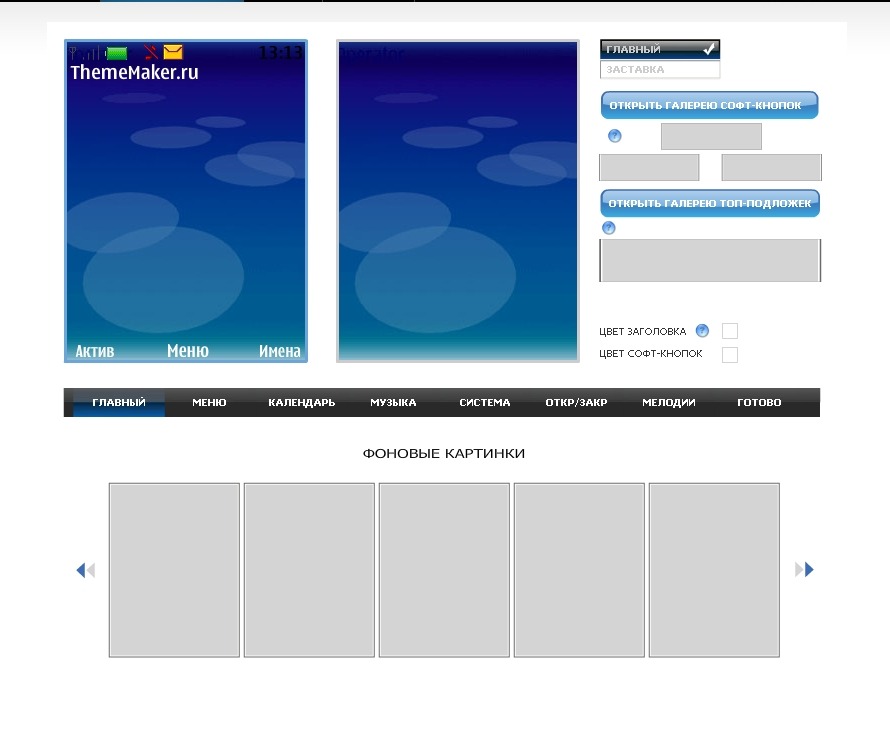890x741 pixels.
Task: Click ThemeMaker.ru title on phone preview
Action: click(135, 72)
